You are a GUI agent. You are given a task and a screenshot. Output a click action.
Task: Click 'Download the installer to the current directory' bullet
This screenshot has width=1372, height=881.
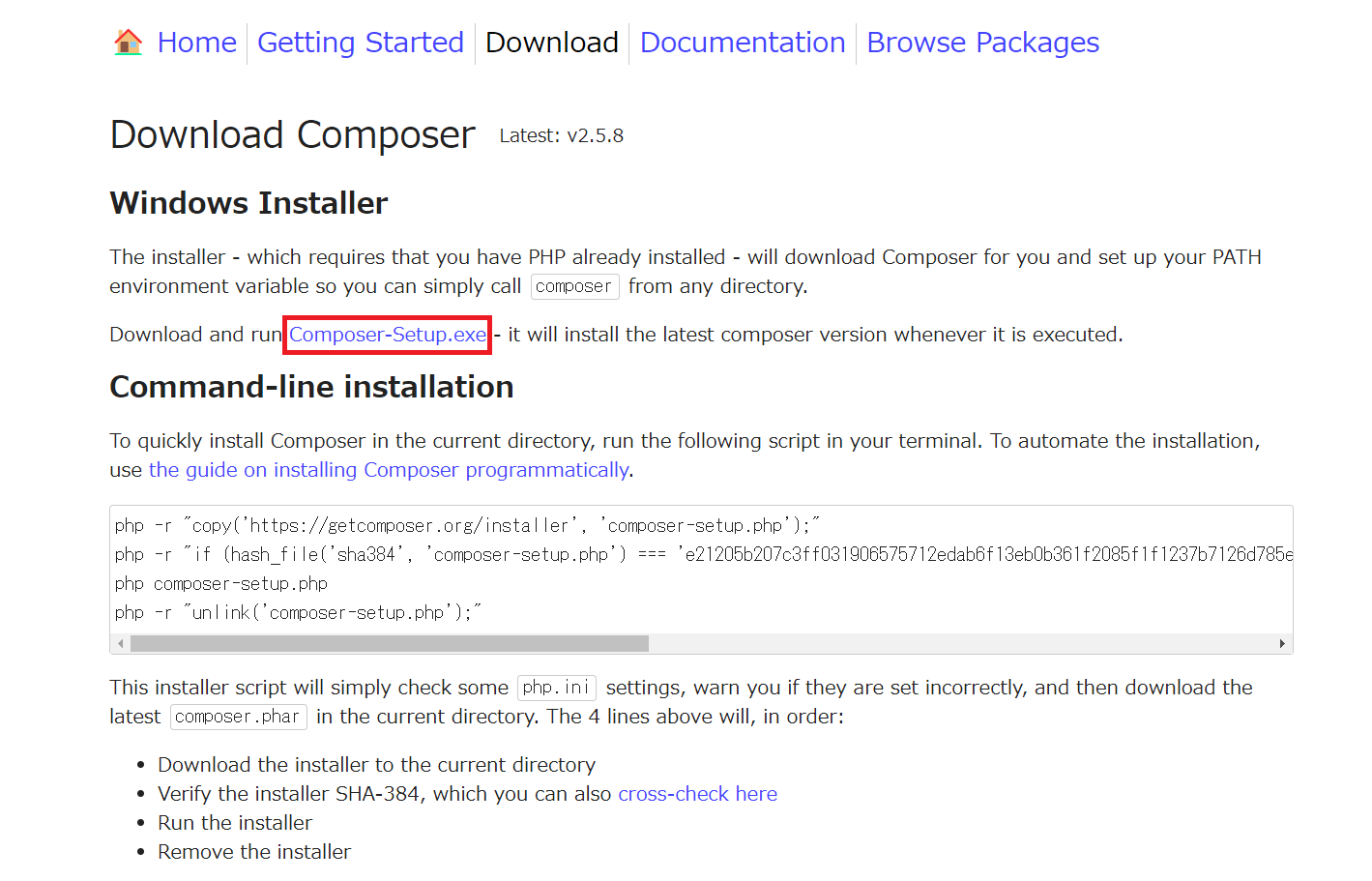(376, 765)
